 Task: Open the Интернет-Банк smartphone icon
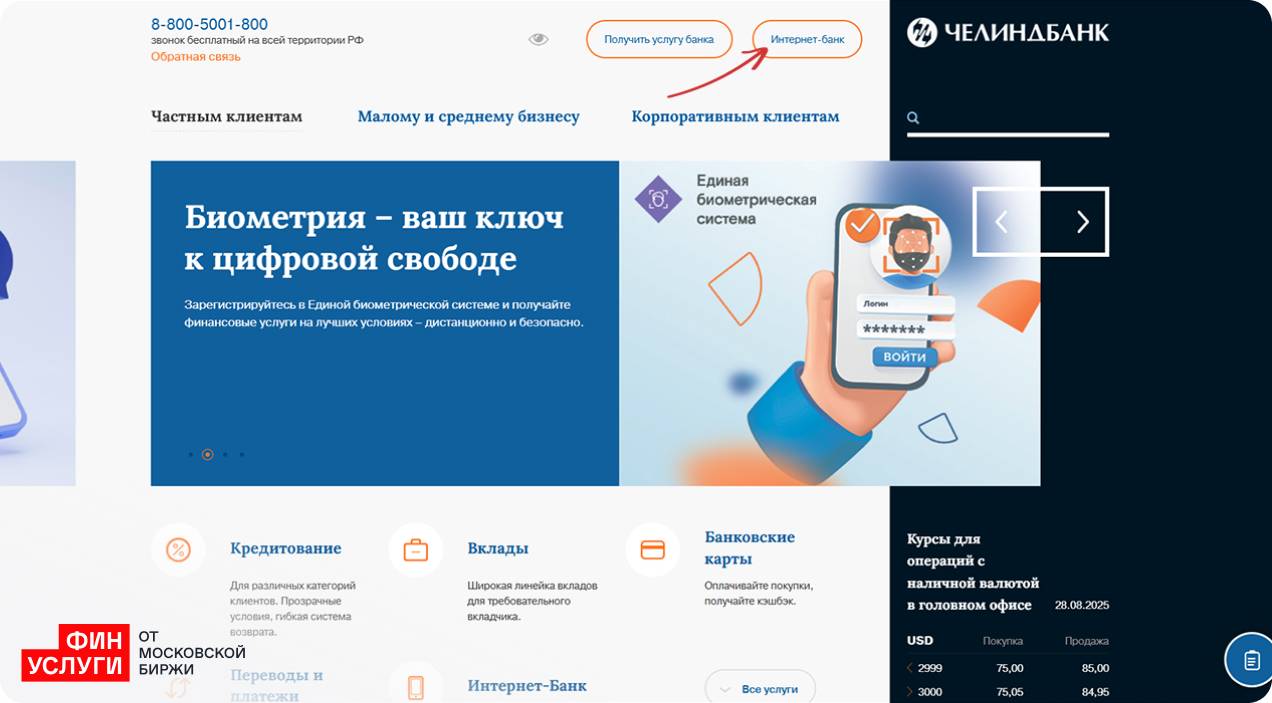point(415,686)
